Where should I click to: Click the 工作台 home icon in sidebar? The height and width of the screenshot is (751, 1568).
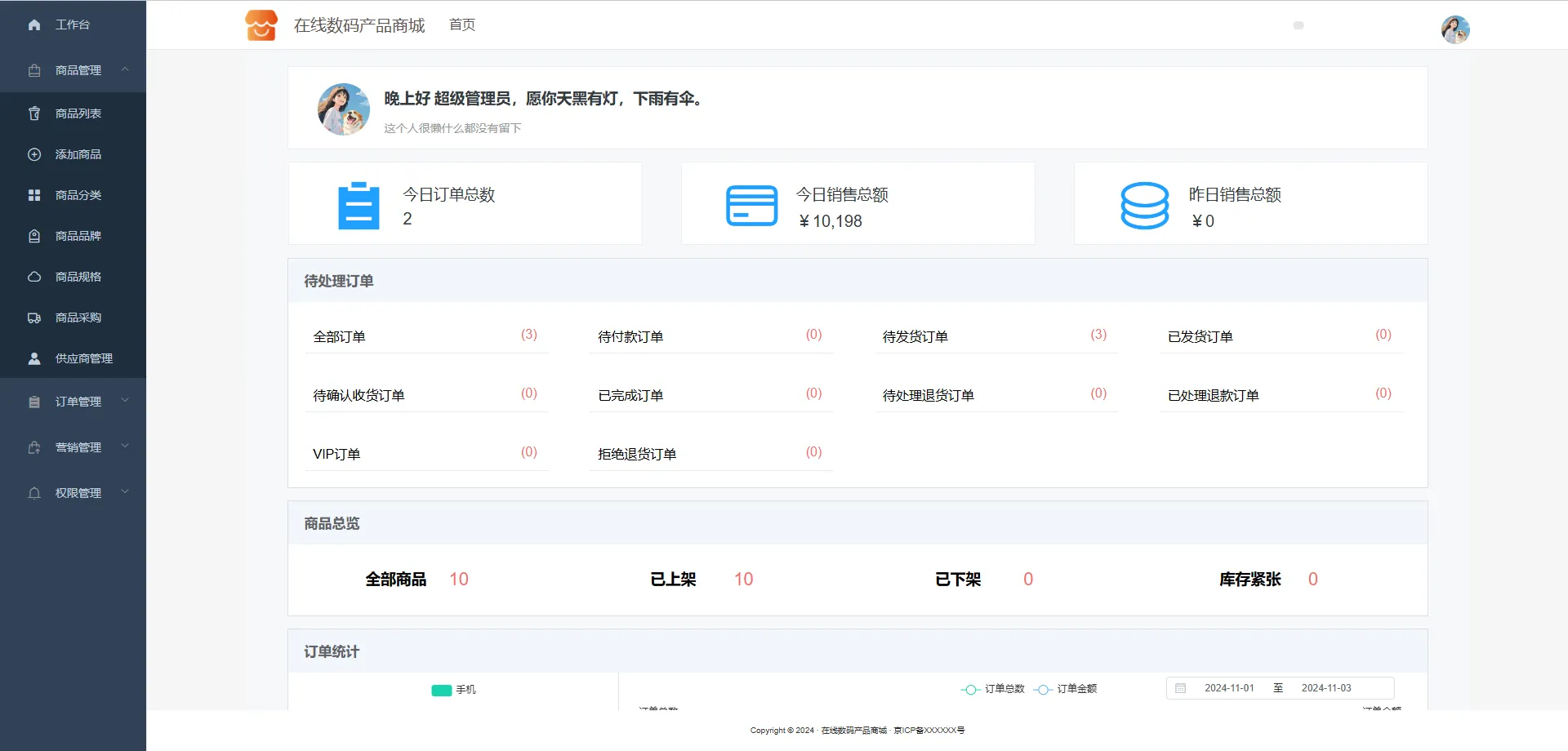pyautogui.click(x=34, y=25)
